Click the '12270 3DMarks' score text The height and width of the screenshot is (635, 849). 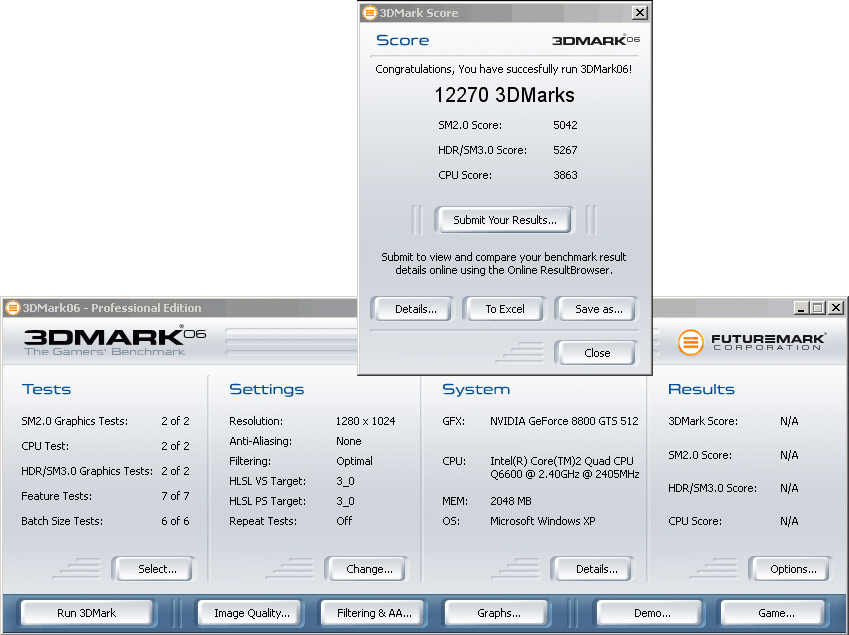pos(504,95)
